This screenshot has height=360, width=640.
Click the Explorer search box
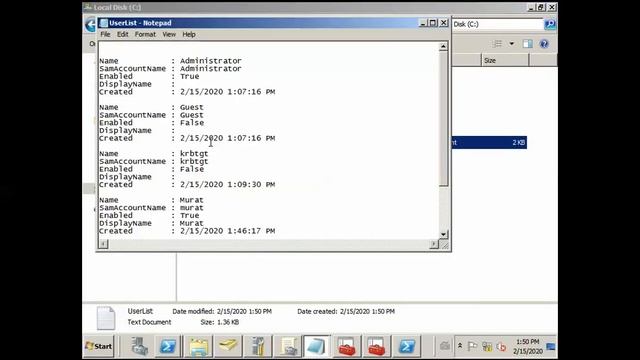click(x=498, y=24)
